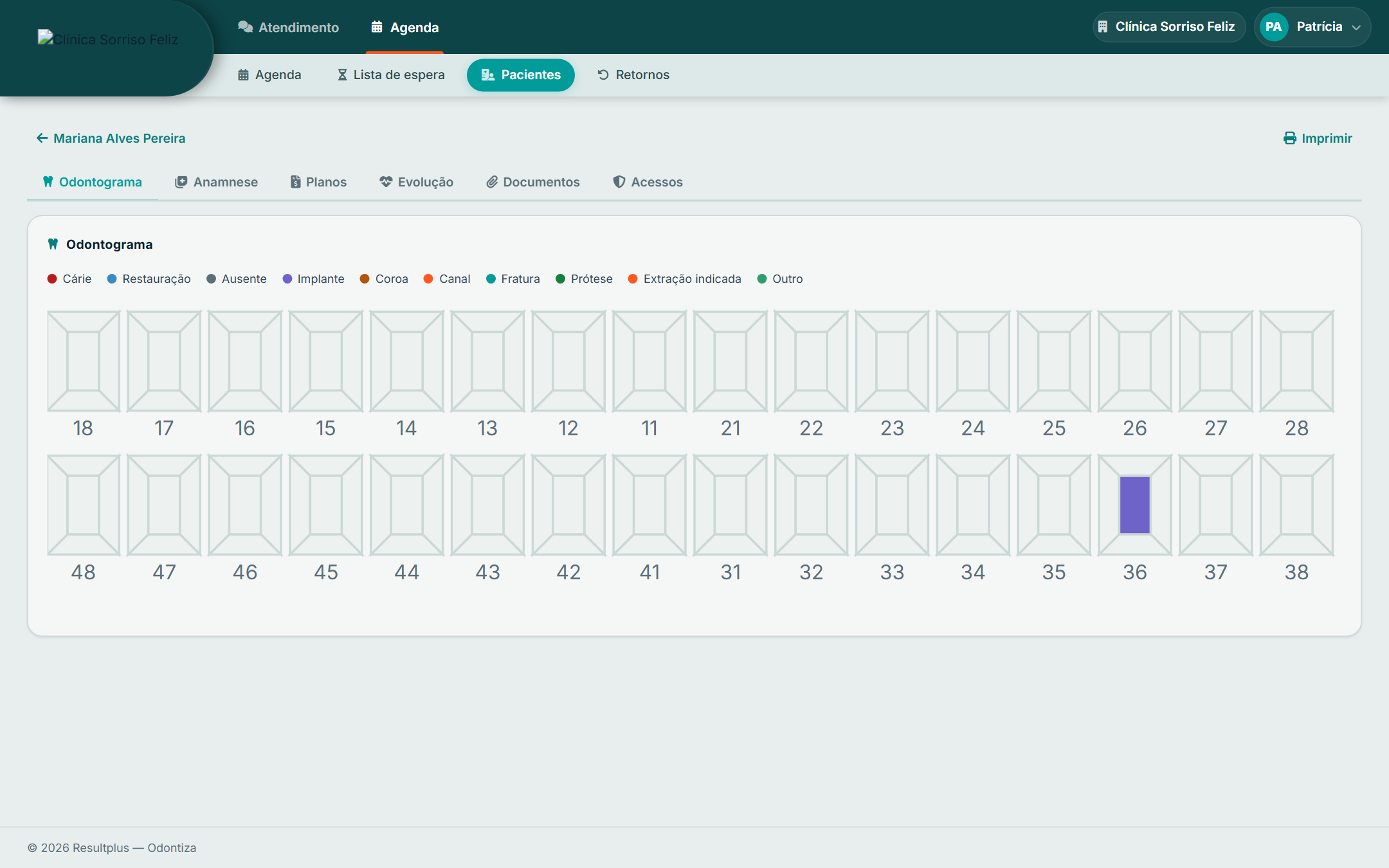Select tooth 37 diagram

point(1216,505)
